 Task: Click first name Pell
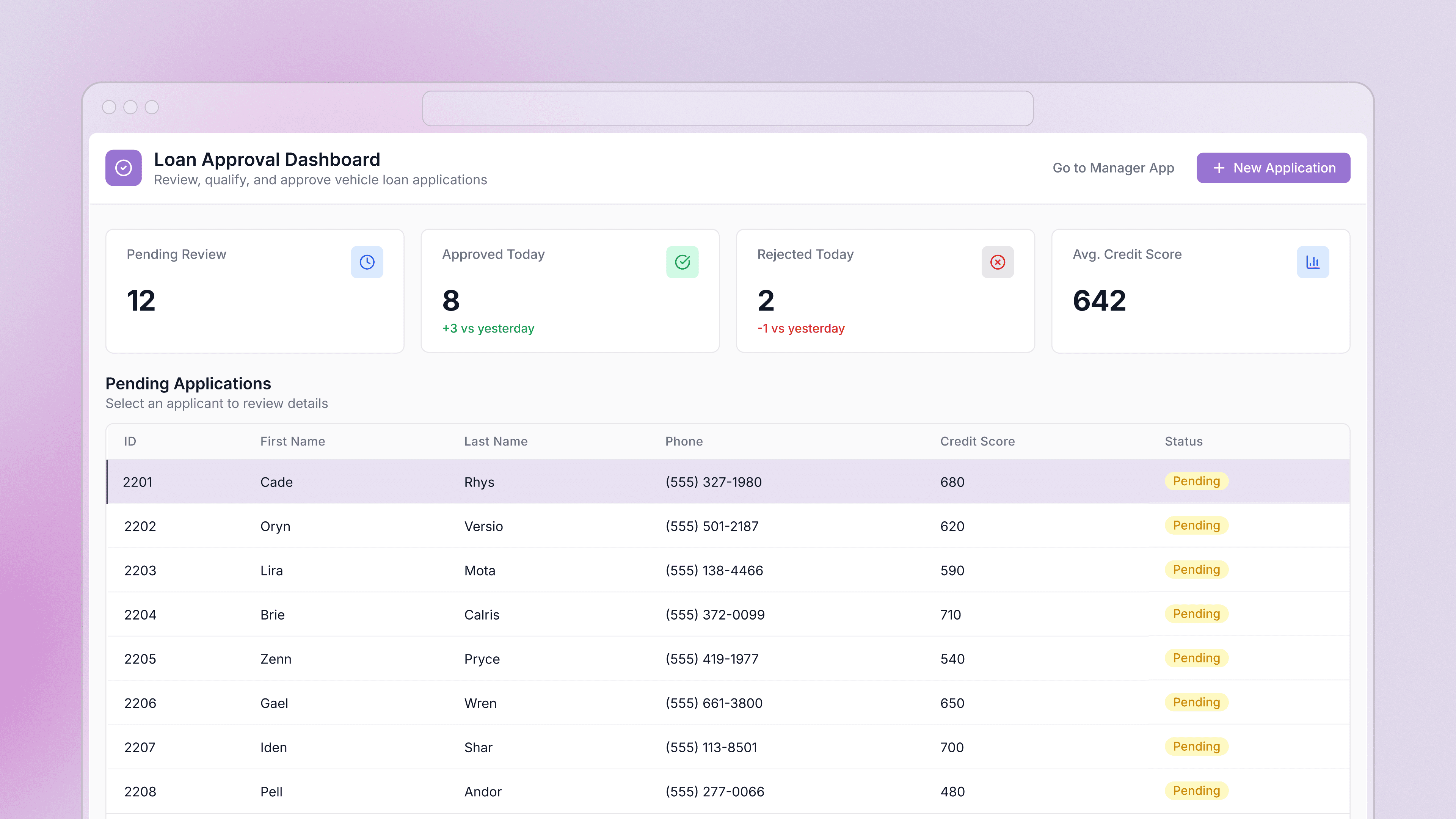[271, 791]
